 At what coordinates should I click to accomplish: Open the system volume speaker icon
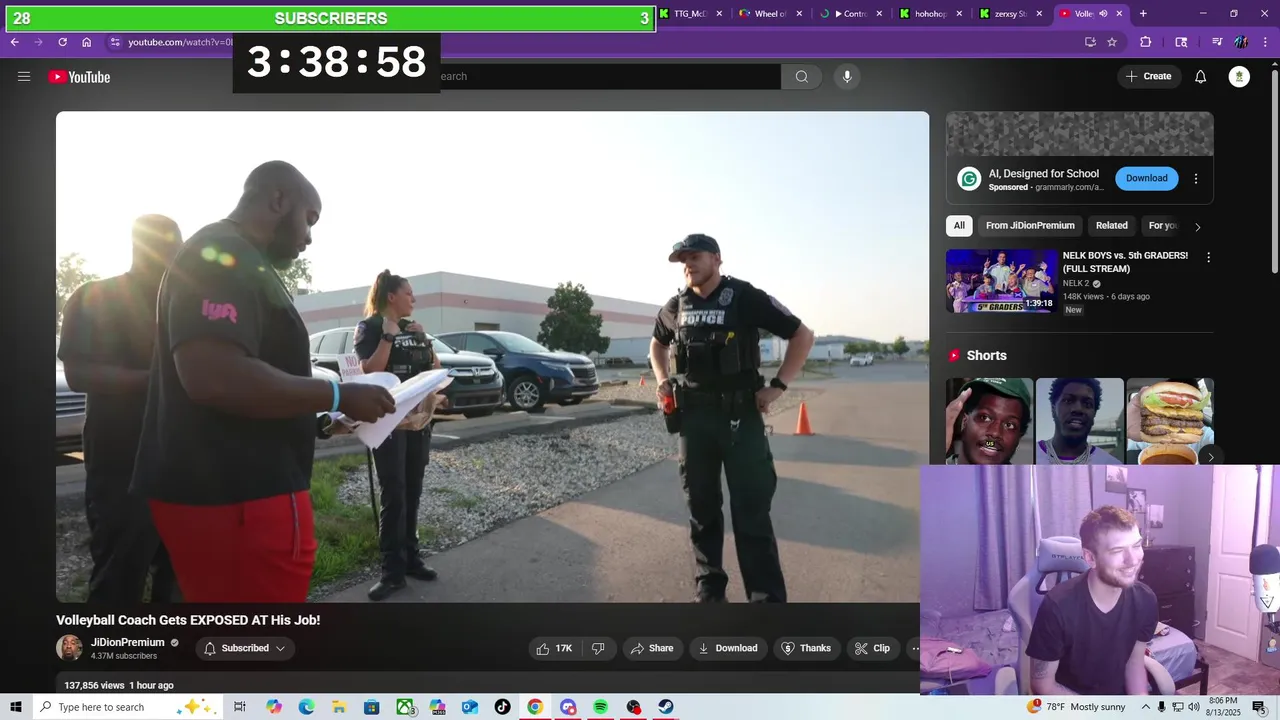1194,707
